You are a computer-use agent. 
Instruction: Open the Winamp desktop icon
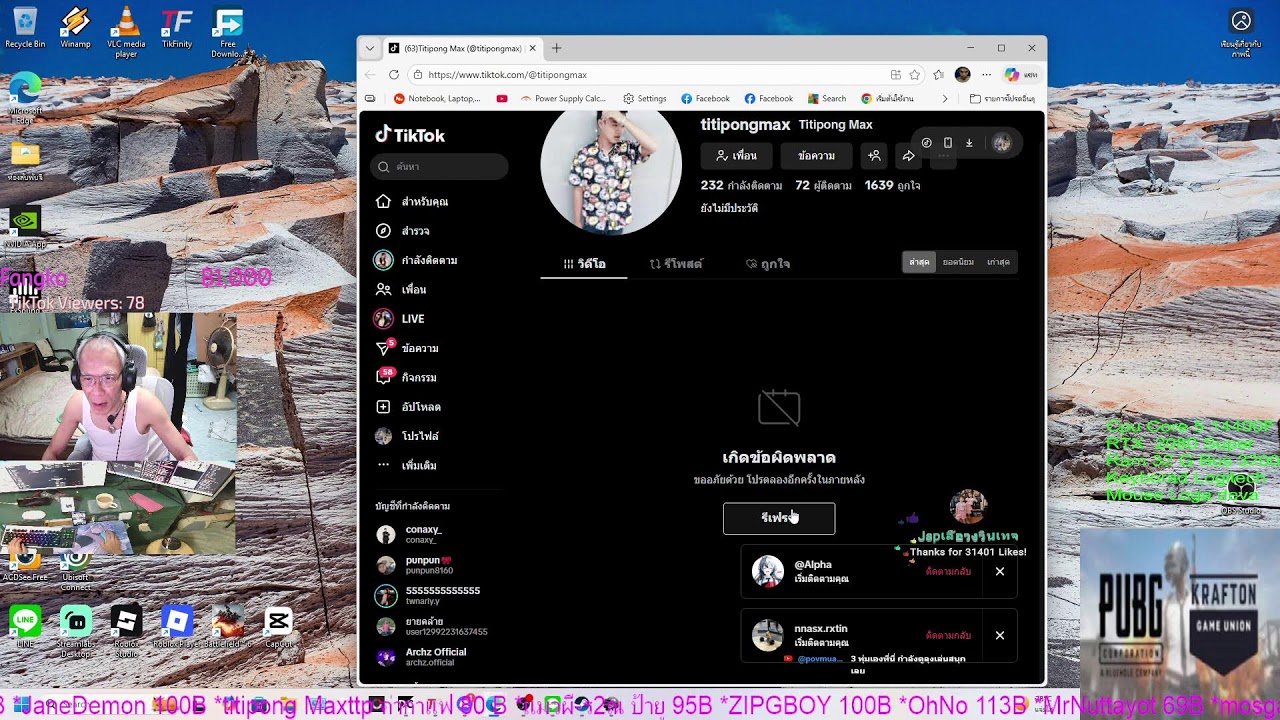75,28
